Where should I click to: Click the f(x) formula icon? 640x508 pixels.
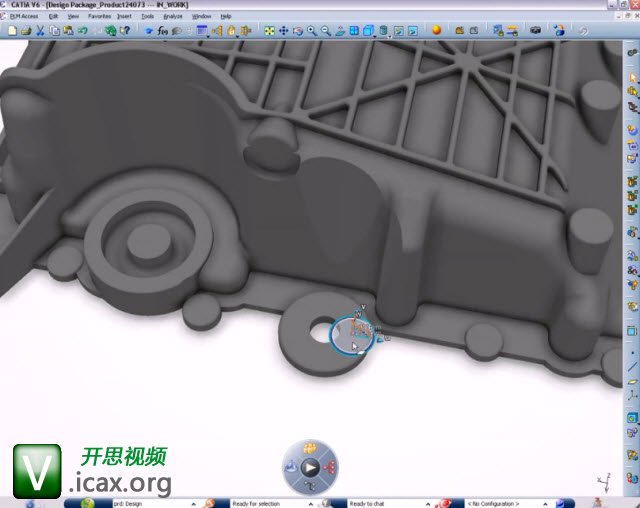[x=162, y=31]
